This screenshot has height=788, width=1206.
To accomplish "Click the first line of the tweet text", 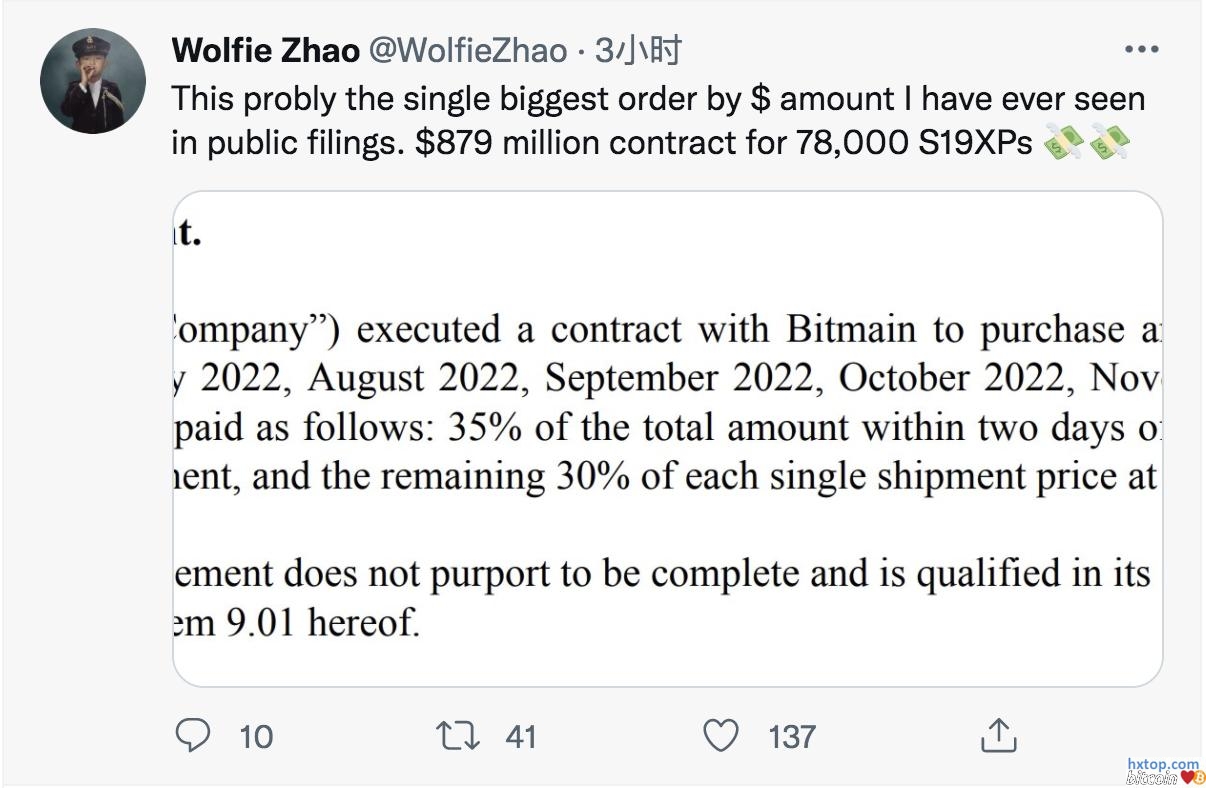I will click(x=658, y=99).
